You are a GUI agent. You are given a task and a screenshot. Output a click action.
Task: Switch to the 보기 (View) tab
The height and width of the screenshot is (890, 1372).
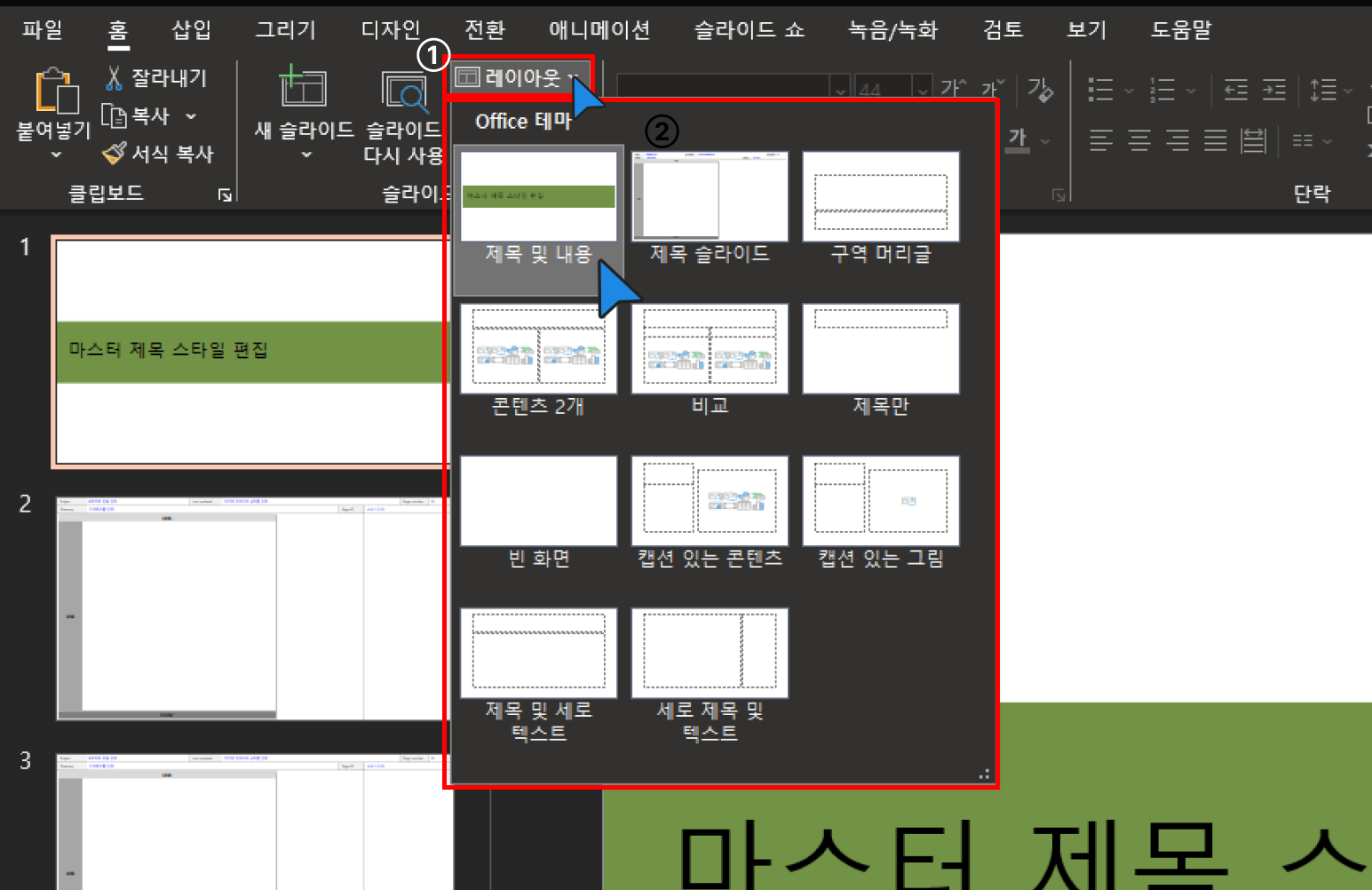[x=1087, y=30]
